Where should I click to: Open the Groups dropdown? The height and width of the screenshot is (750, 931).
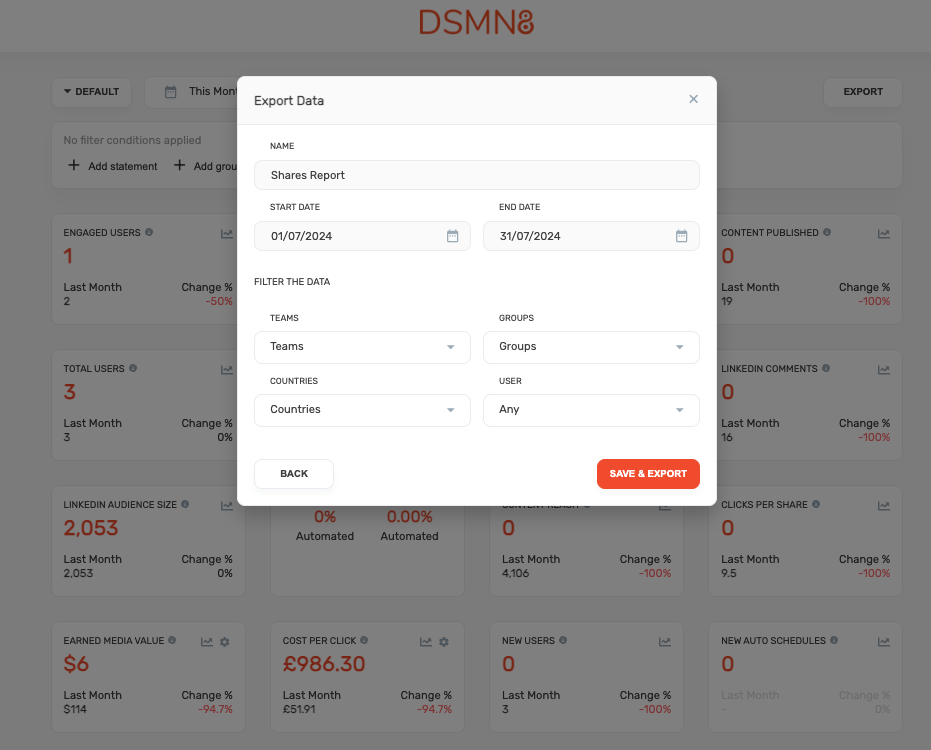[591, 347]
